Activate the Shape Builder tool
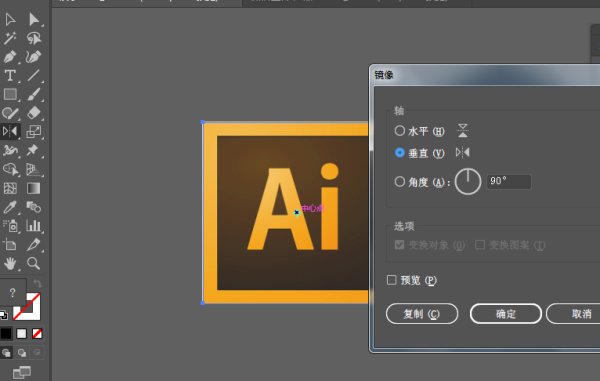This screenshot has width=600, height=381. click(10, 169)
